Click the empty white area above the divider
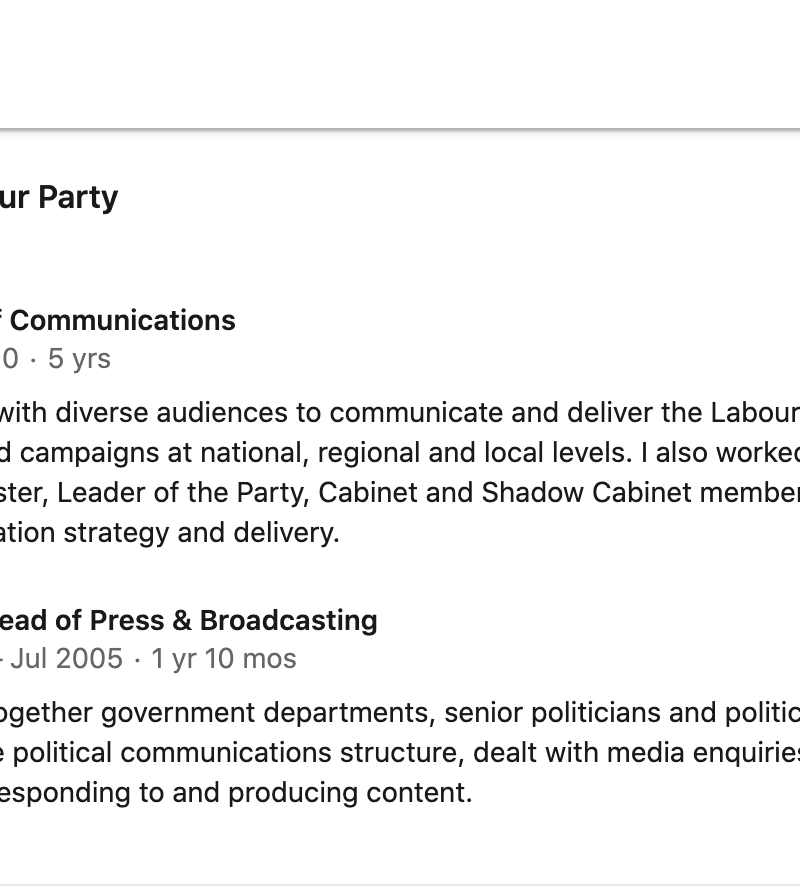This screenshot has width=800, height=886. (400, 60)
